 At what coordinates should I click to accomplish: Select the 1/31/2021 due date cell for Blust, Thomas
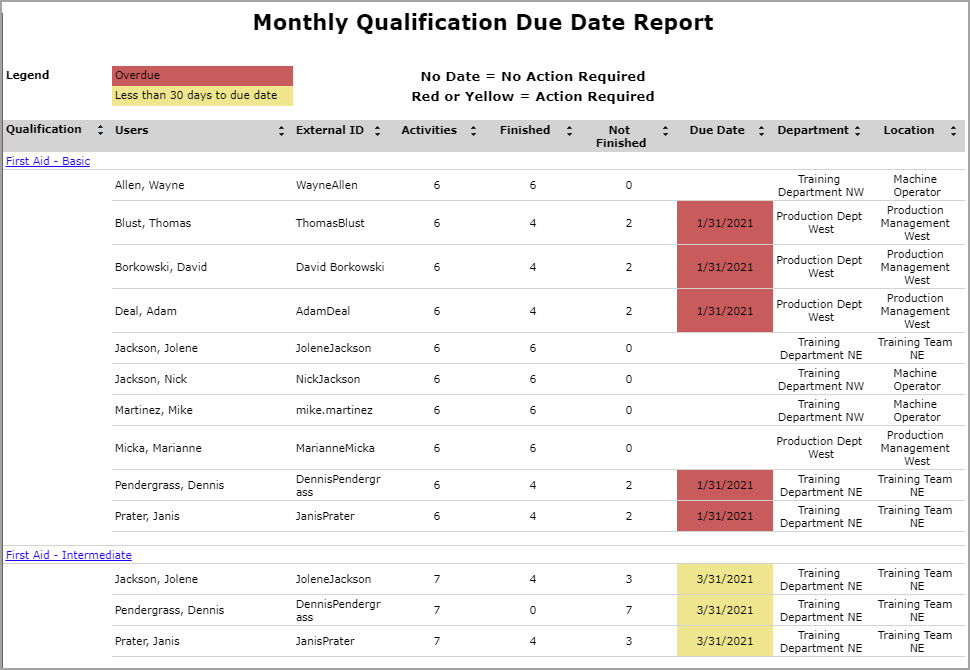coord(724,222)
